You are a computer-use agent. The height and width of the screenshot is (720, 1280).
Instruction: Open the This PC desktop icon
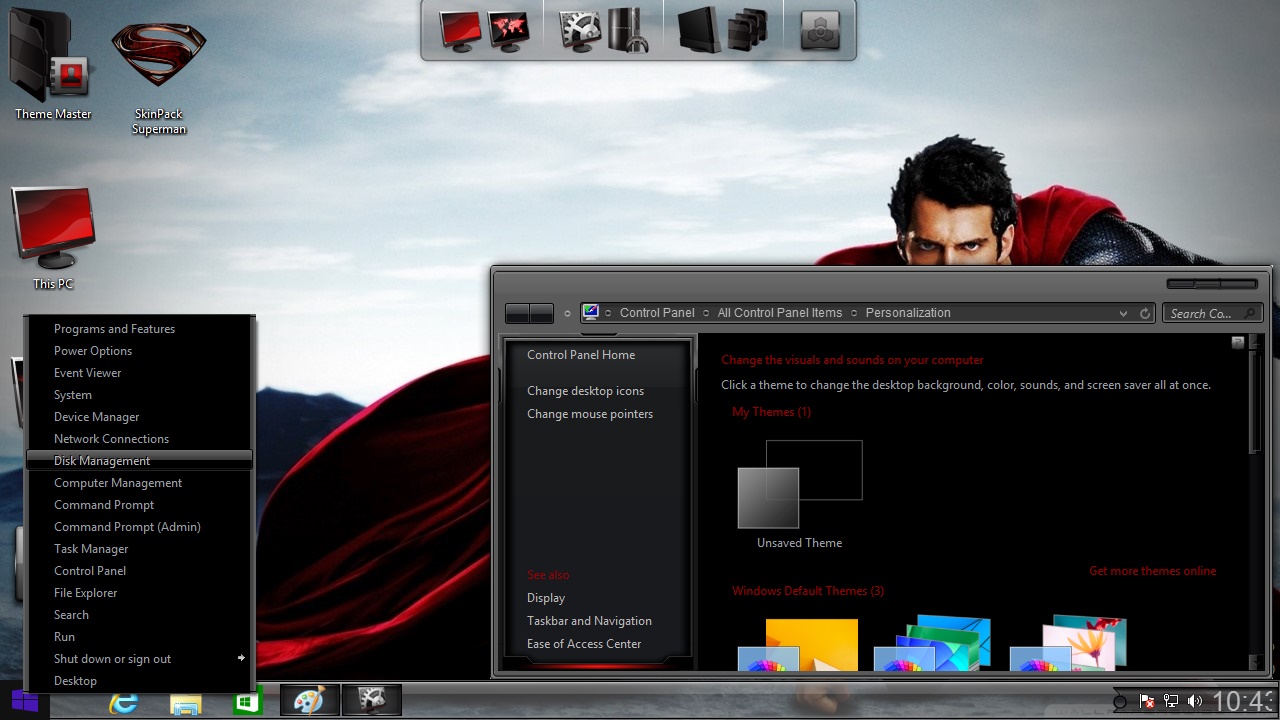[53, 238]
